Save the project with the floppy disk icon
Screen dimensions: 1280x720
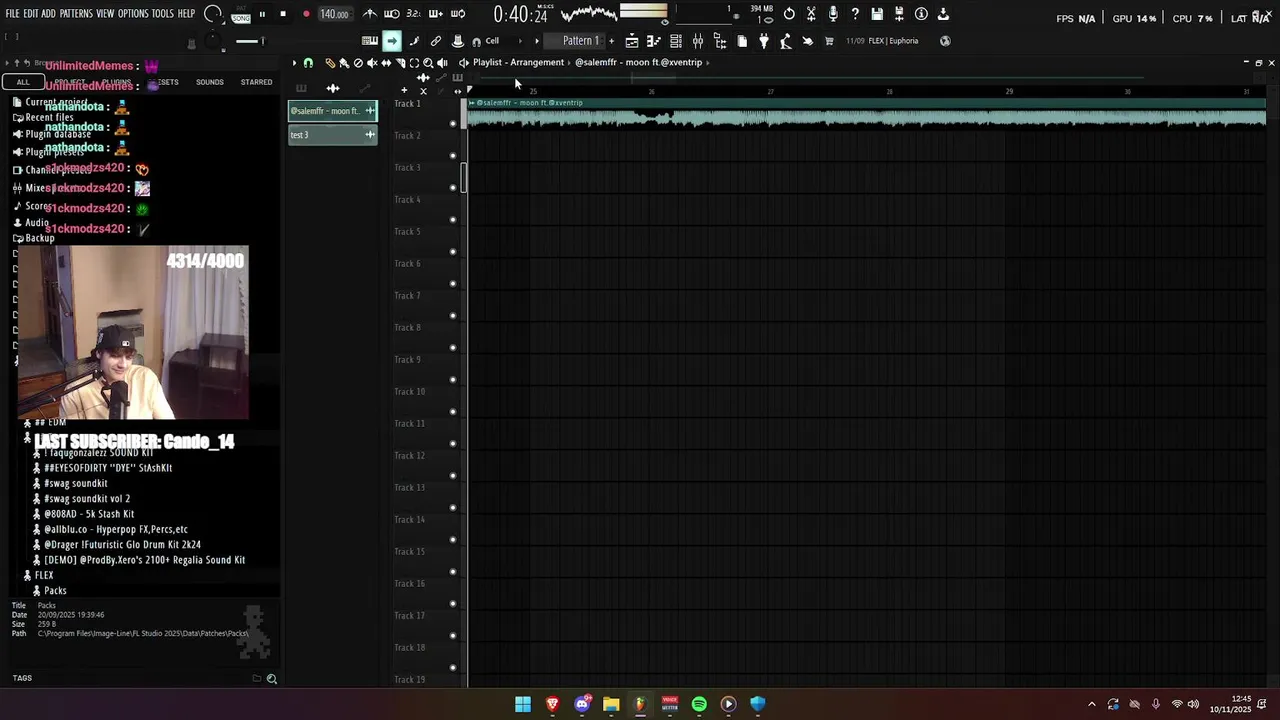click(877, 14)
